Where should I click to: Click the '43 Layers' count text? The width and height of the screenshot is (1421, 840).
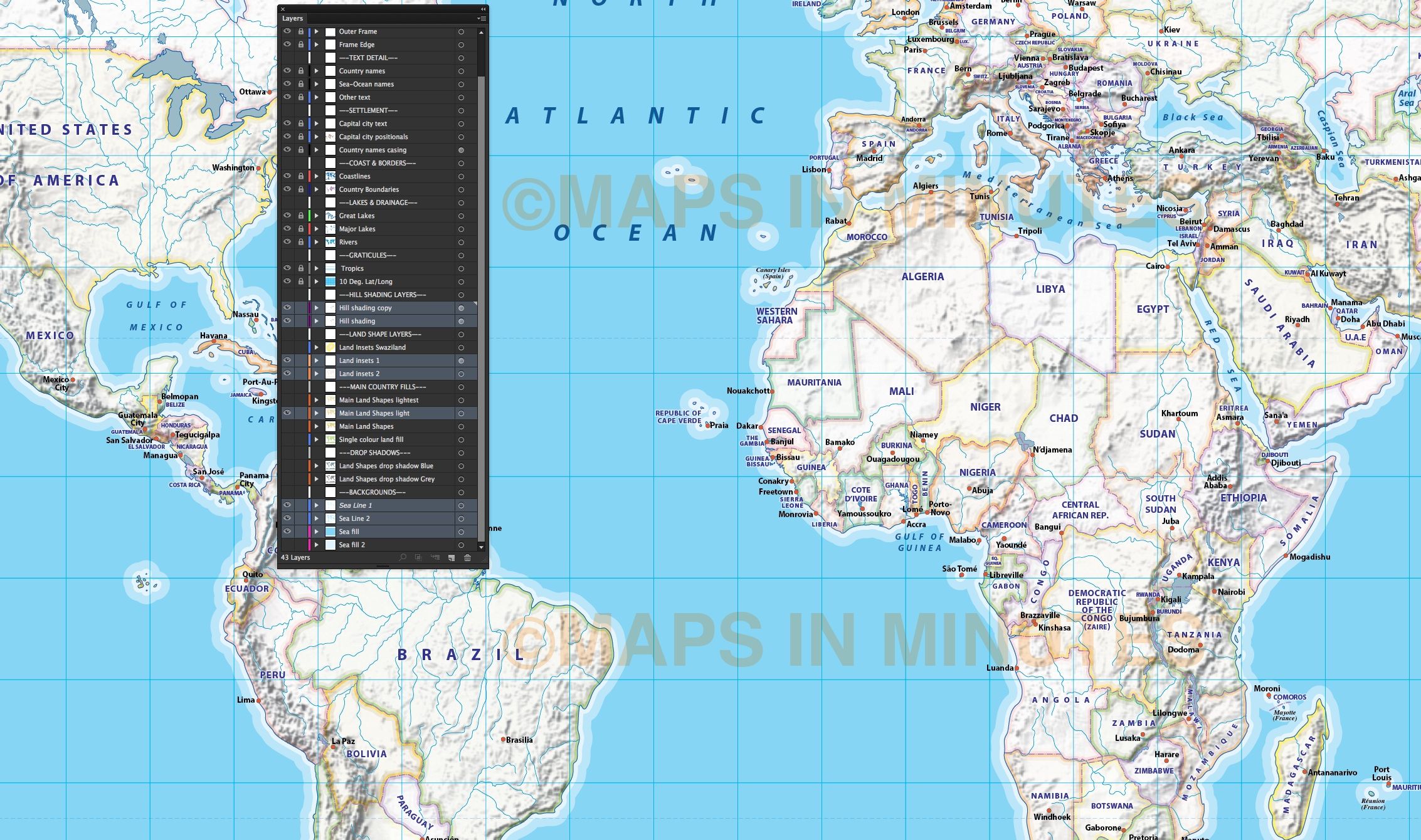click(x=295, y=557)
